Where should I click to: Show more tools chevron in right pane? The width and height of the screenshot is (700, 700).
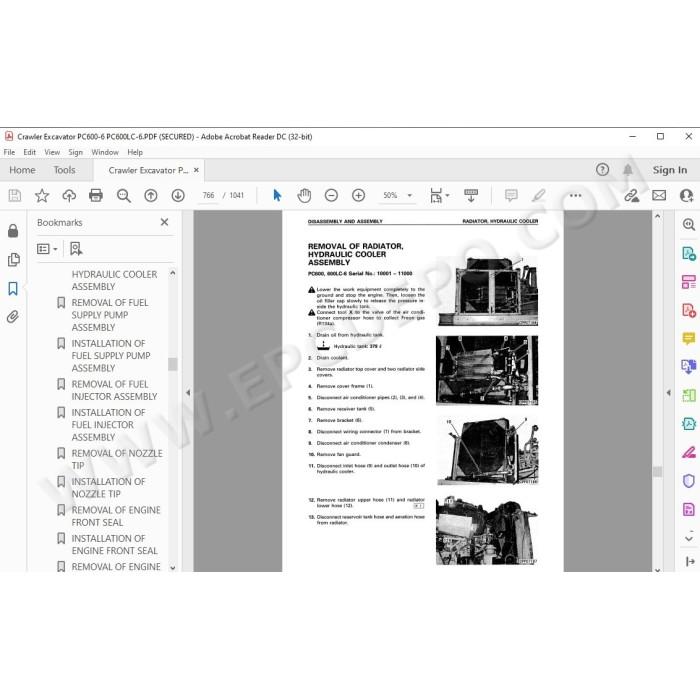coord(689,539)
